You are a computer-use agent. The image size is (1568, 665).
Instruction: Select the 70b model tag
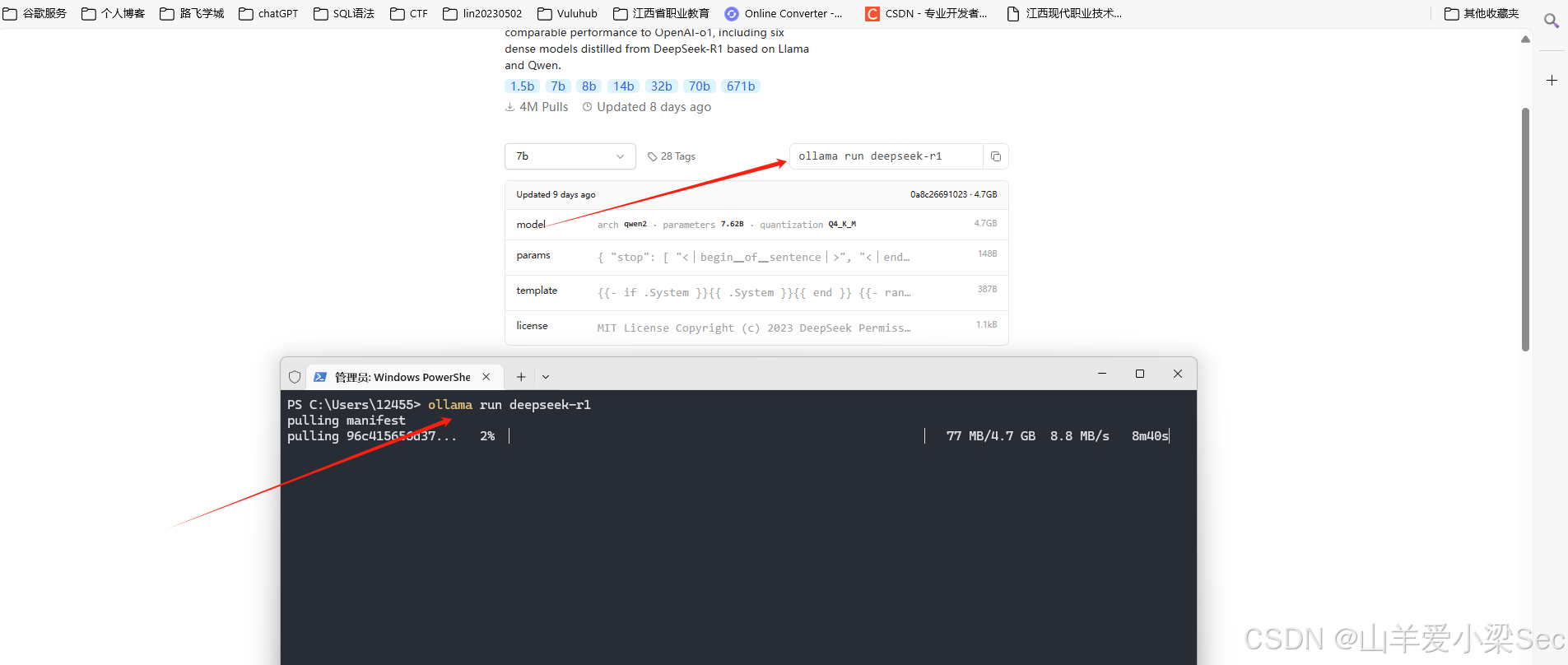click(x=700, y=86)
